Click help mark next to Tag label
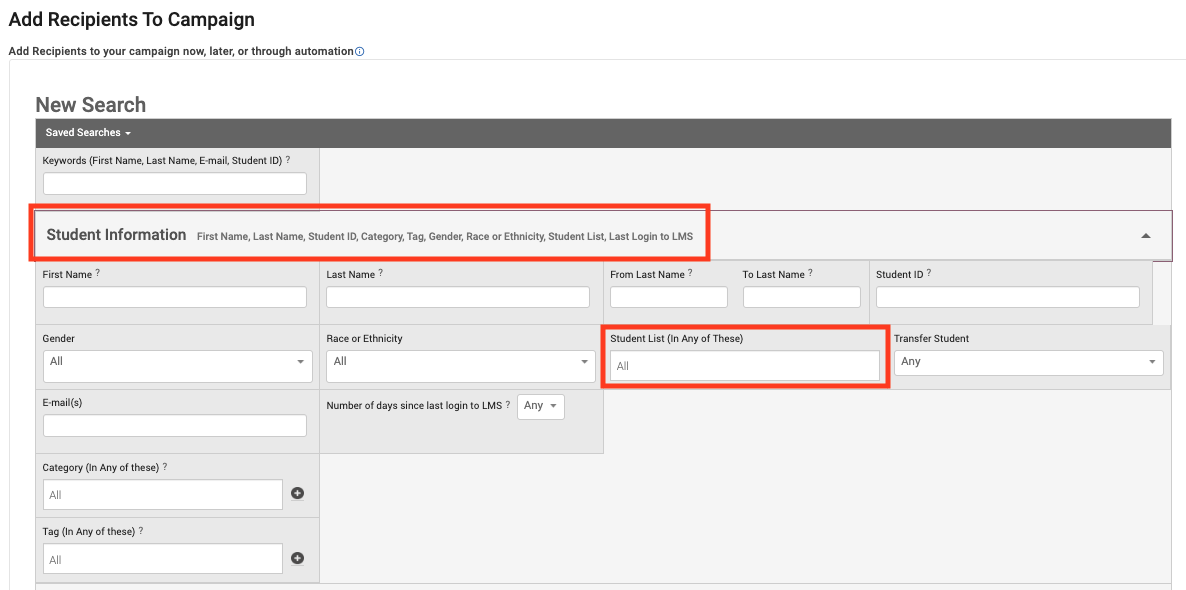The height and width of the screenshot is (590, 1186). click(x=141, y=531)
